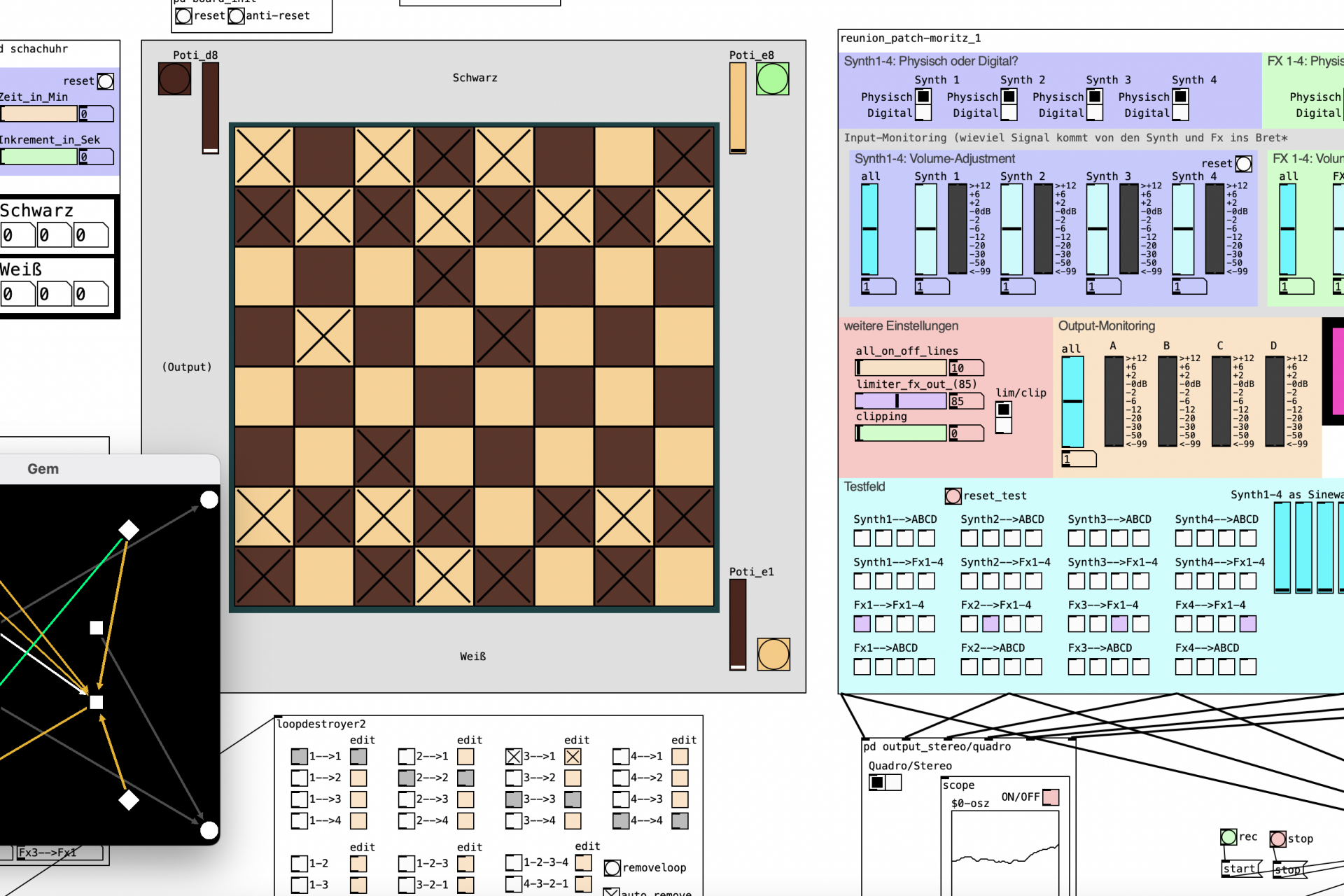Click the start message box
Image resolution: width=1344 pixels, height=896 pixels.
click(x=1240, y=869)
